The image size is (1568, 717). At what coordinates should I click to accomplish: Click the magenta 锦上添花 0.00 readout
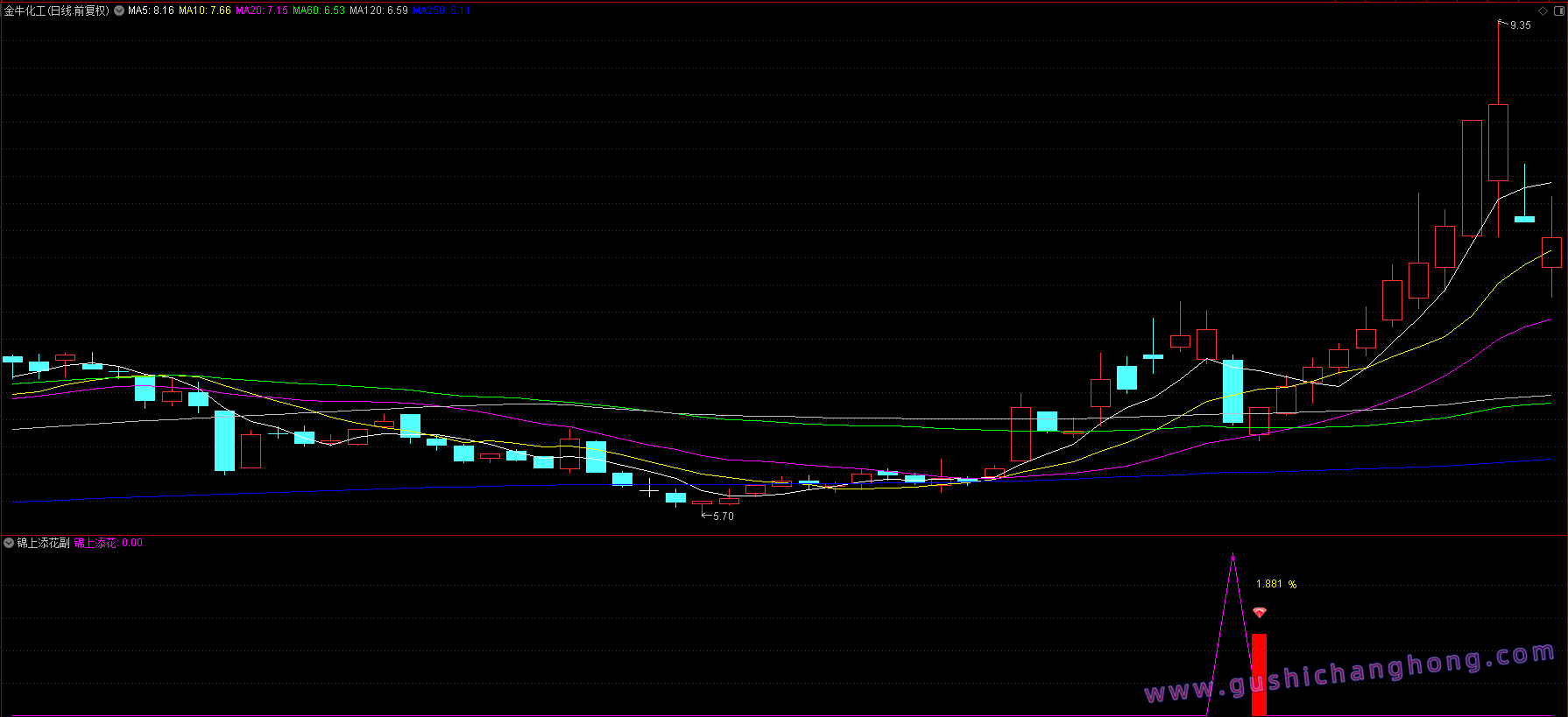[108, 543]
